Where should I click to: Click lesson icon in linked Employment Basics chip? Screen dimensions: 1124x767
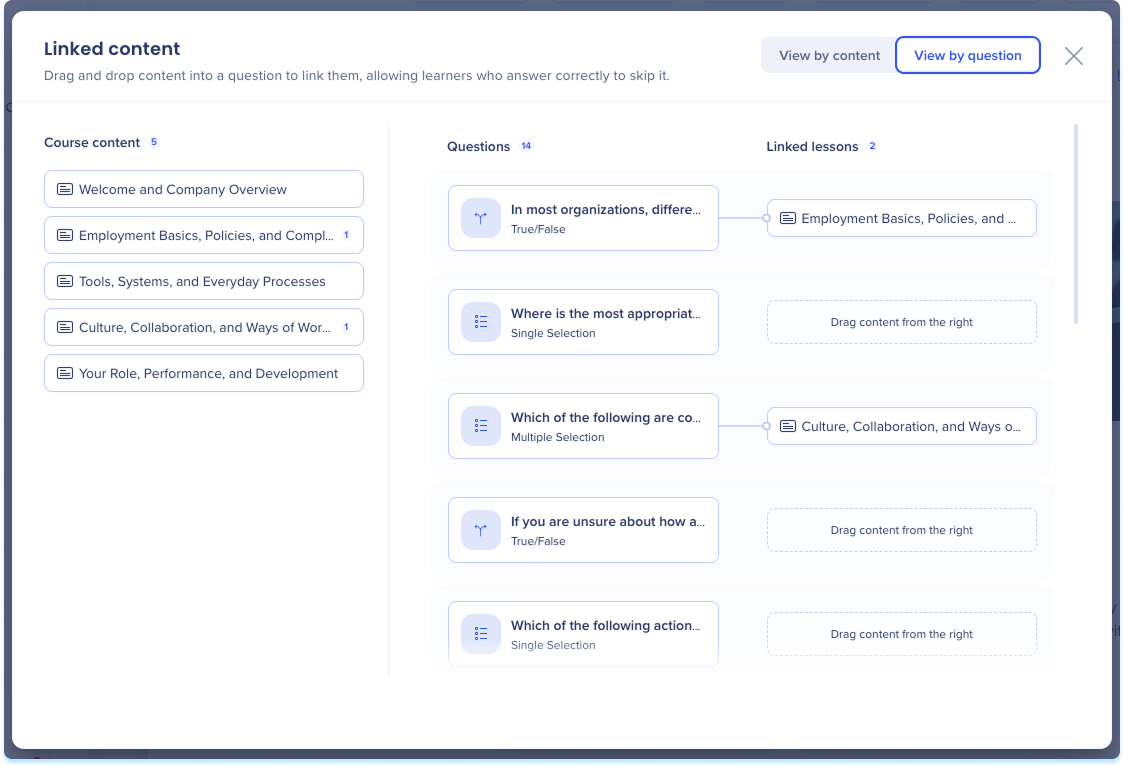[788, 218]
